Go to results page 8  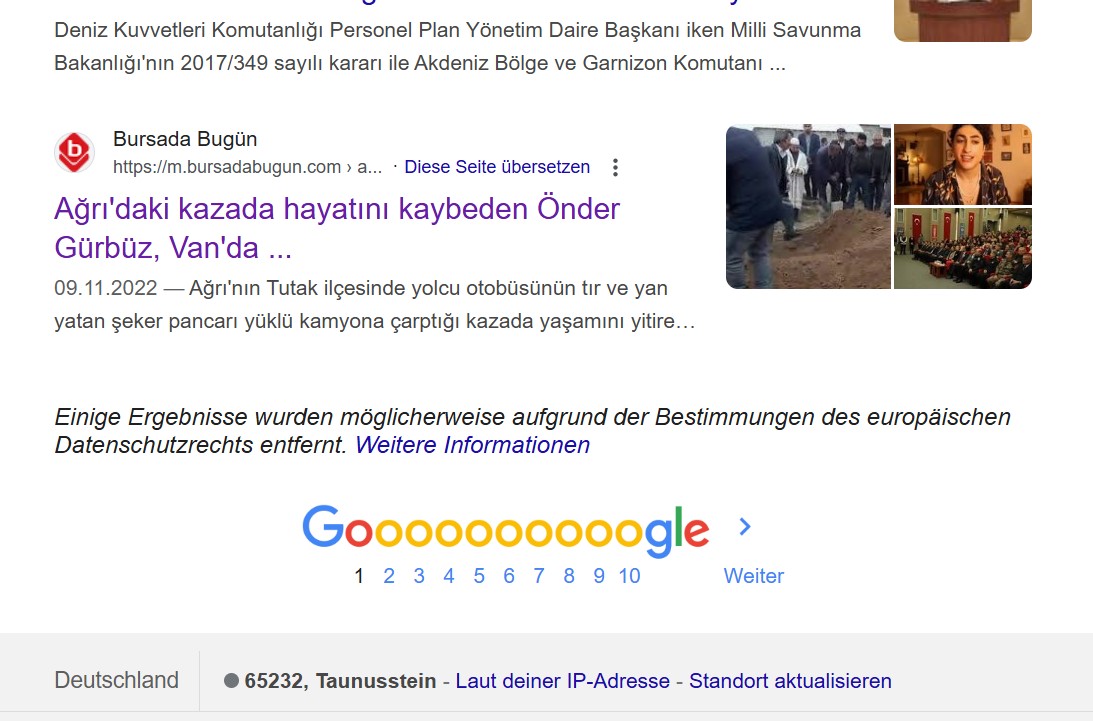(569, 576)
